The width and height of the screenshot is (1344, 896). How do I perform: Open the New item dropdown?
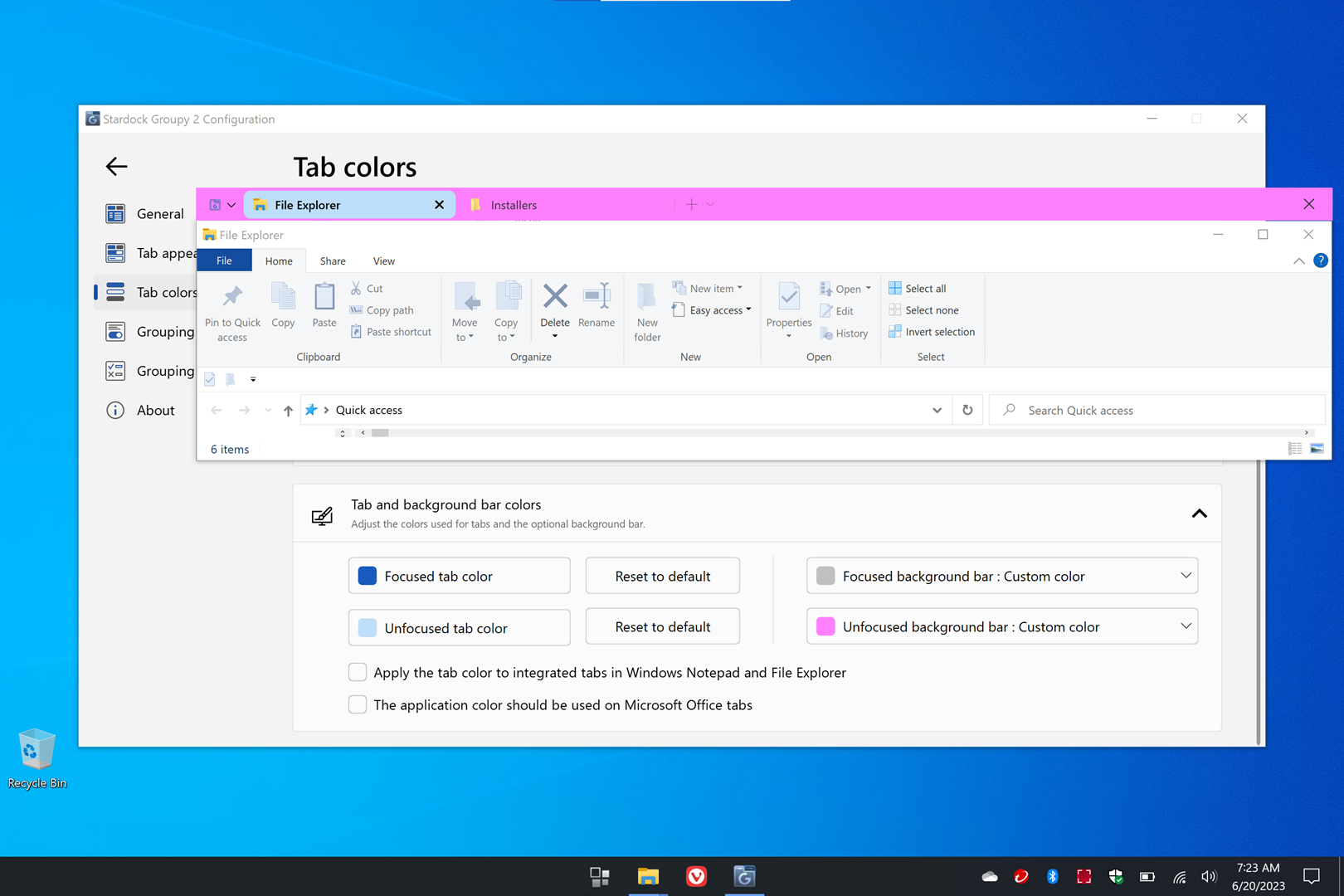[708, 289]
